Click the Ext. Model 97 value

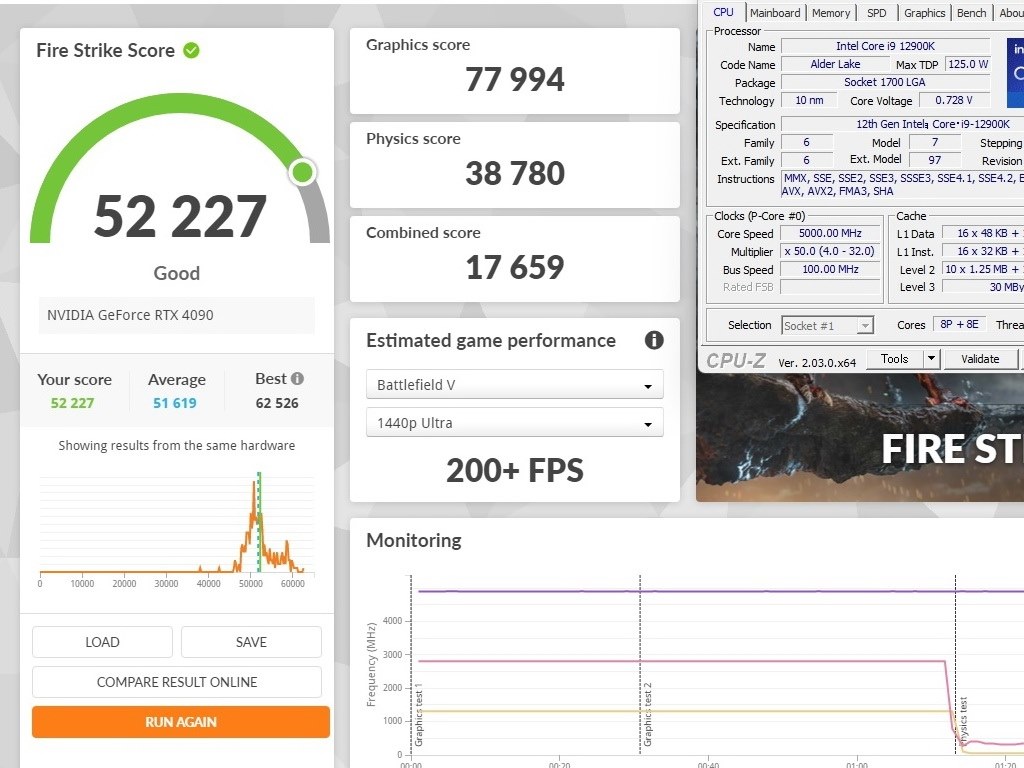[935, 160]
